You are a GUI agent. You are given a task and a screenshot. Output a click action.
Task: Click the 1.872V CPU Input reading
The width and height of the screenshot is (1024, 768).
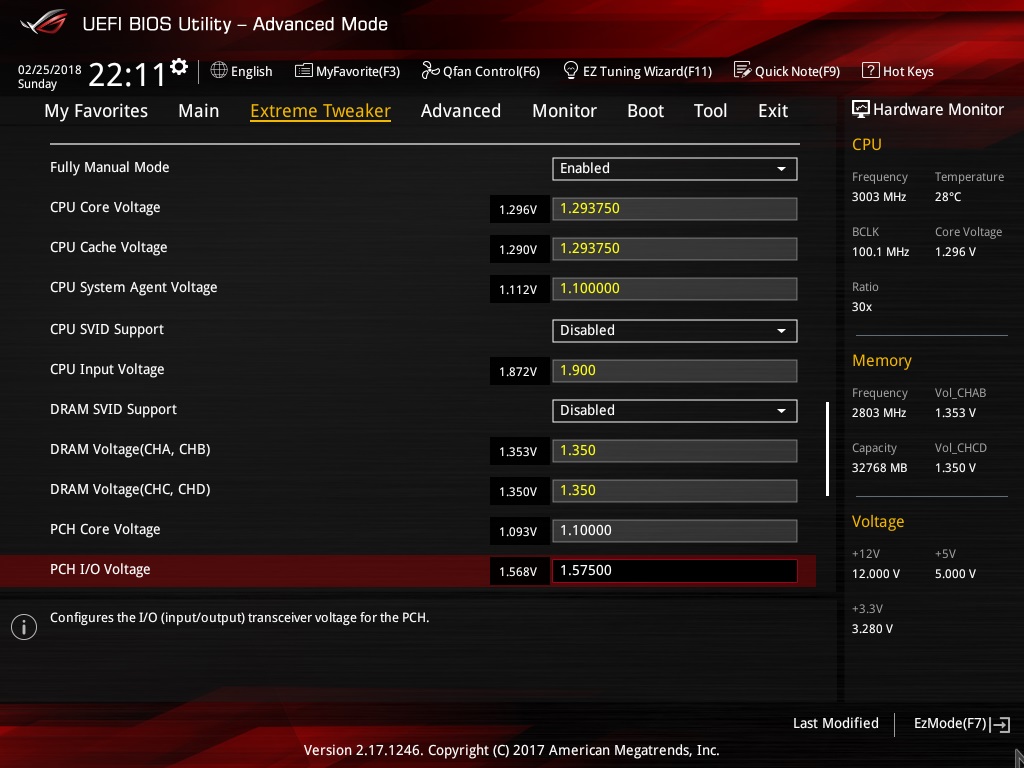point(518,372)
